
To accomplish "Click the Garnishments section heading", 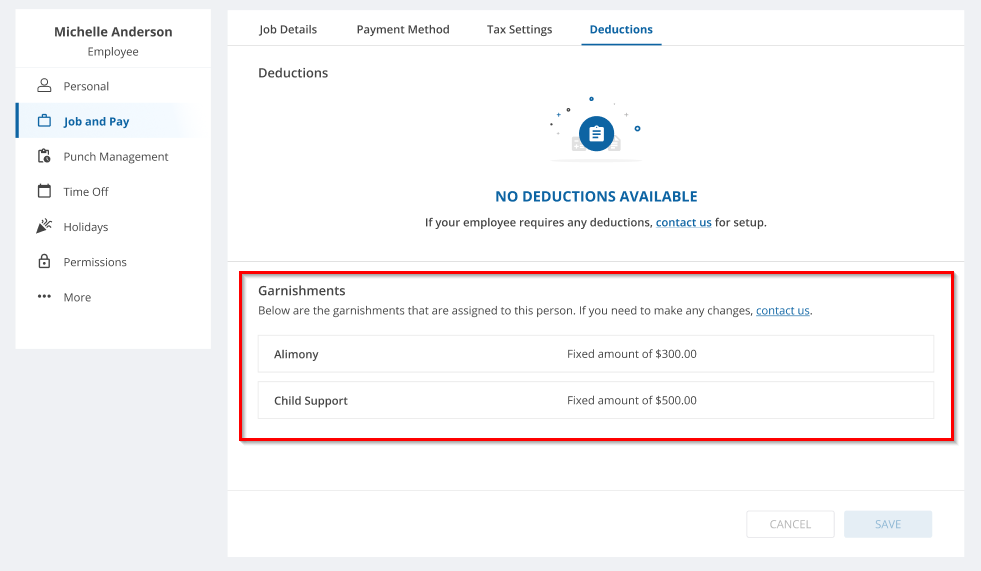I will [302, 290].
